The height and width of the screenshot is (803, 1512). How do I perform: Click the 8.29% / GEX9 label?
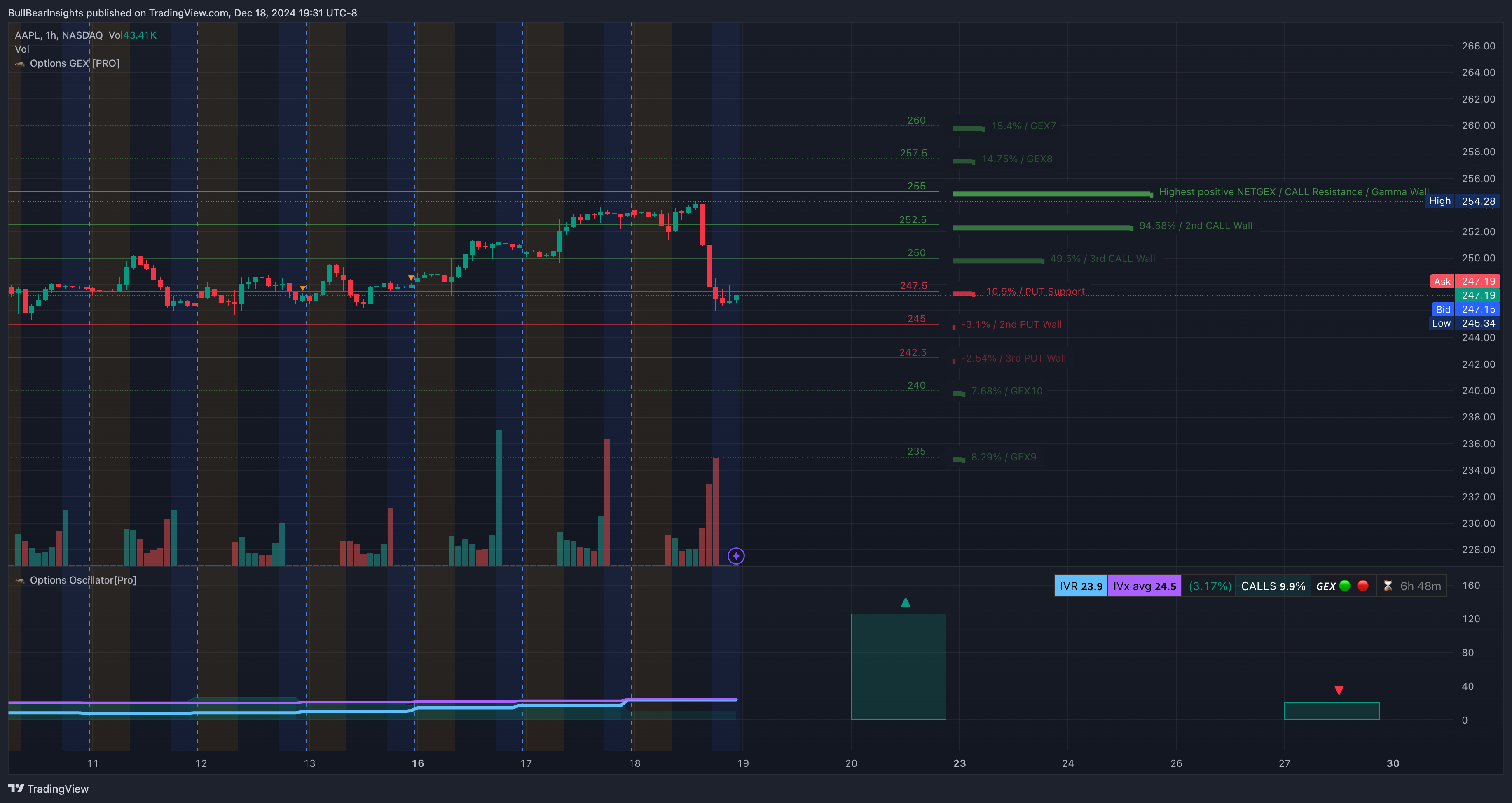[1004, 457]
